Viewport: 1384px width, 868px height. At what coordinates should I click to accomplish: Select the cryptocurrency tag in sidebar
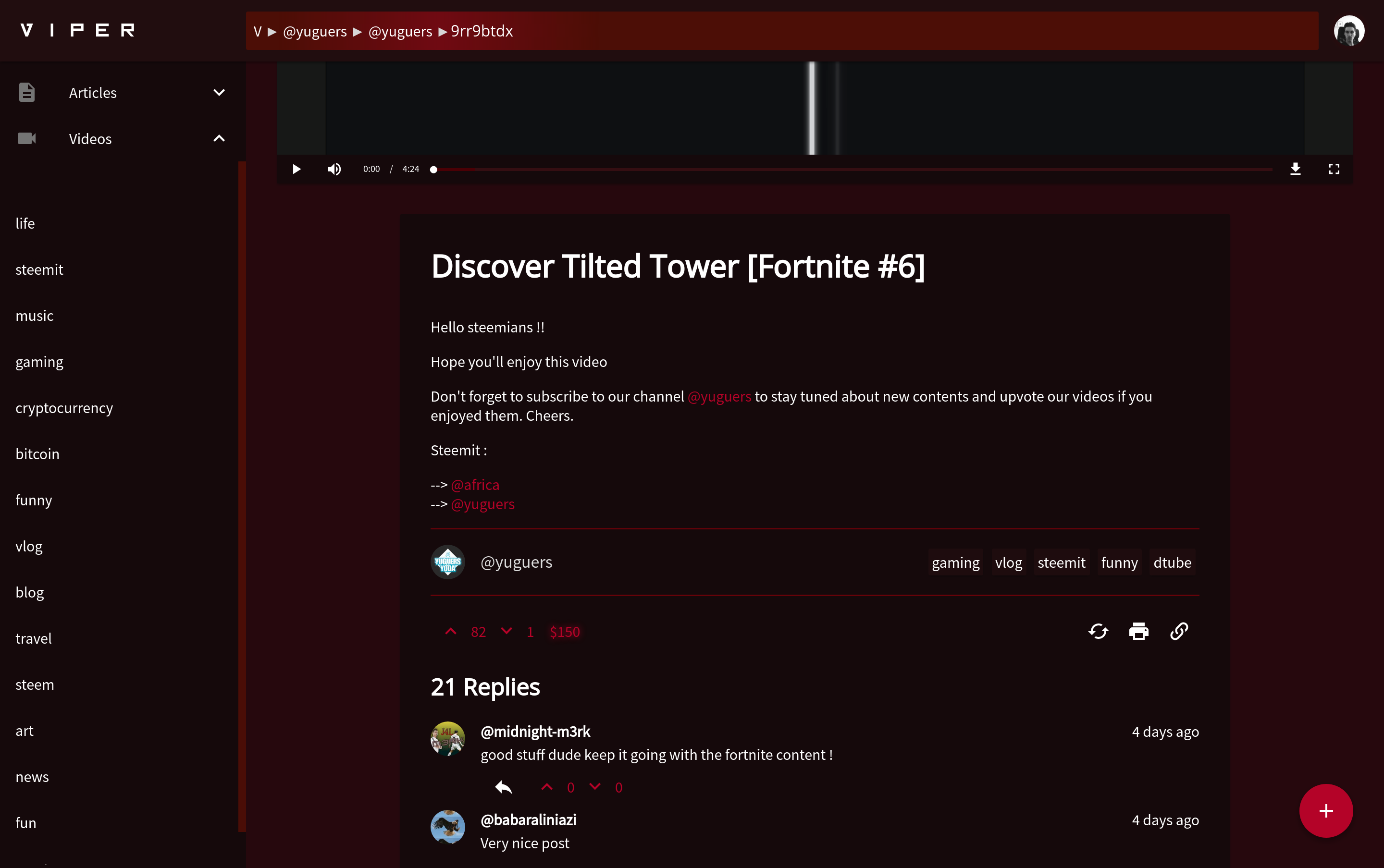pos(64,408)
